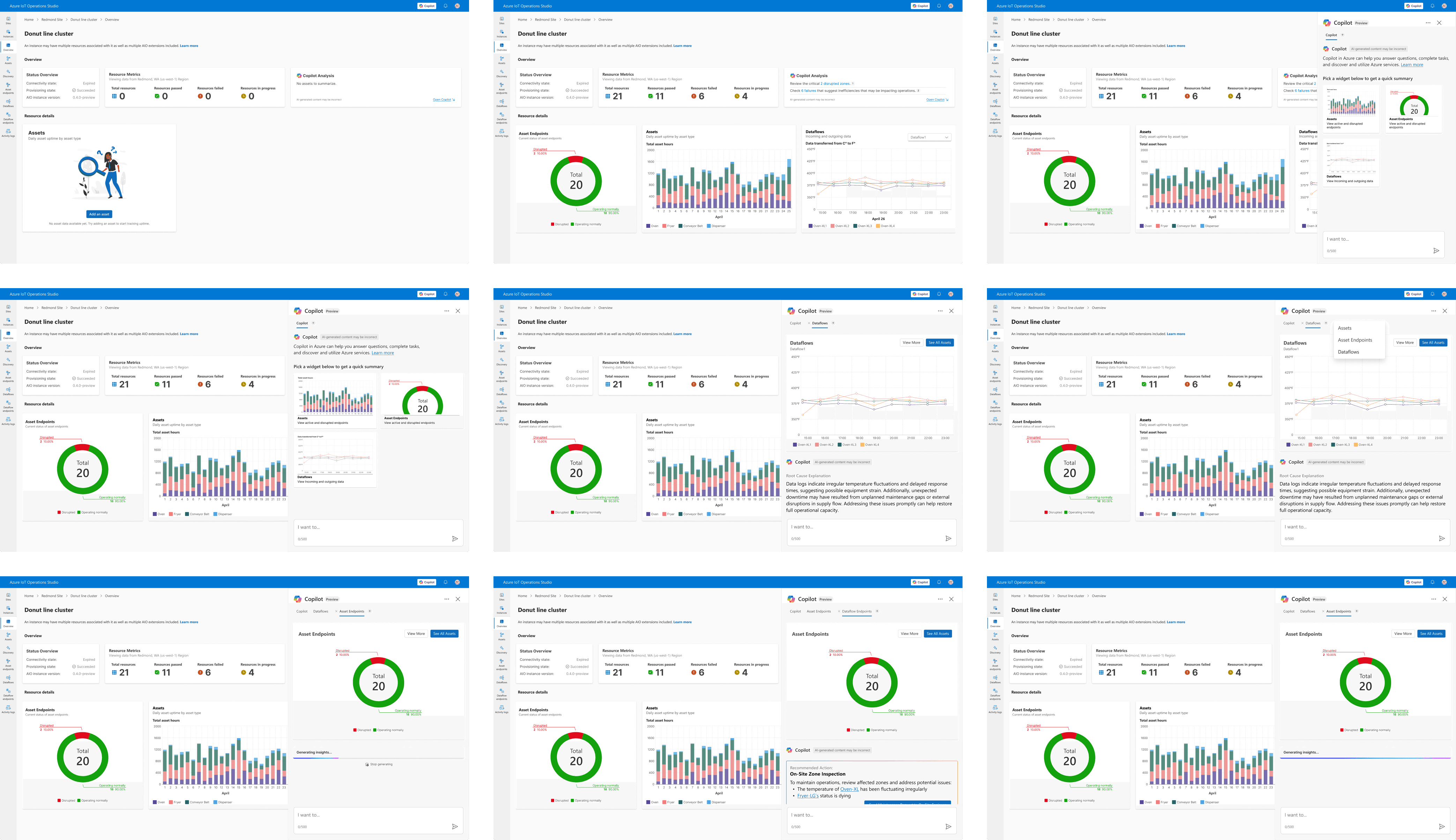Click the '2 disrupted zones' link
Viewport: 1456px width, 840px height.
pos(835,84)
